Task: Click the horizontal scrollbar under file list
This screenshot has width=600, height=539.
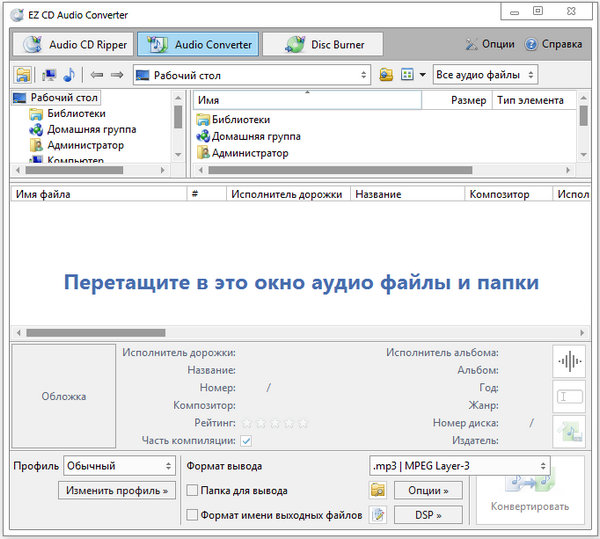Action: click(x=95, y=332)
